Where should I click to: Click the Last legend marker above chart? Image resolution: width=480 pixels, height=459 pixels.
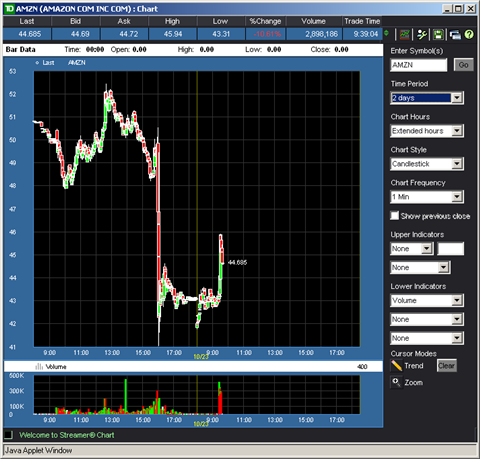(37, 63)
